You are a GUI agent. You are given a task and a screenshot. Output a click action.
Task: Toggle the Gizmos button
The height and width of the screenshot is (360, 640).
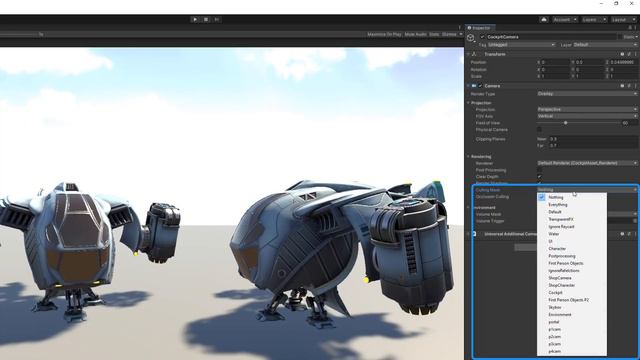[449, 34]
